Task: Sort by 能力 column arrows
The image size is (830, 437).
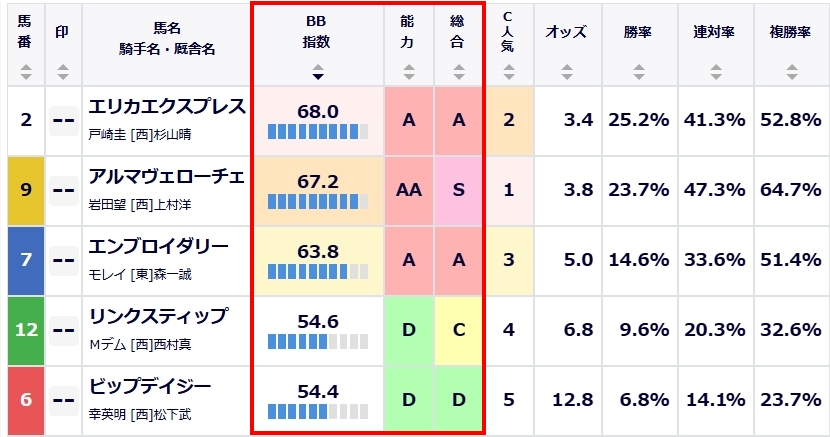Action: 409,71
